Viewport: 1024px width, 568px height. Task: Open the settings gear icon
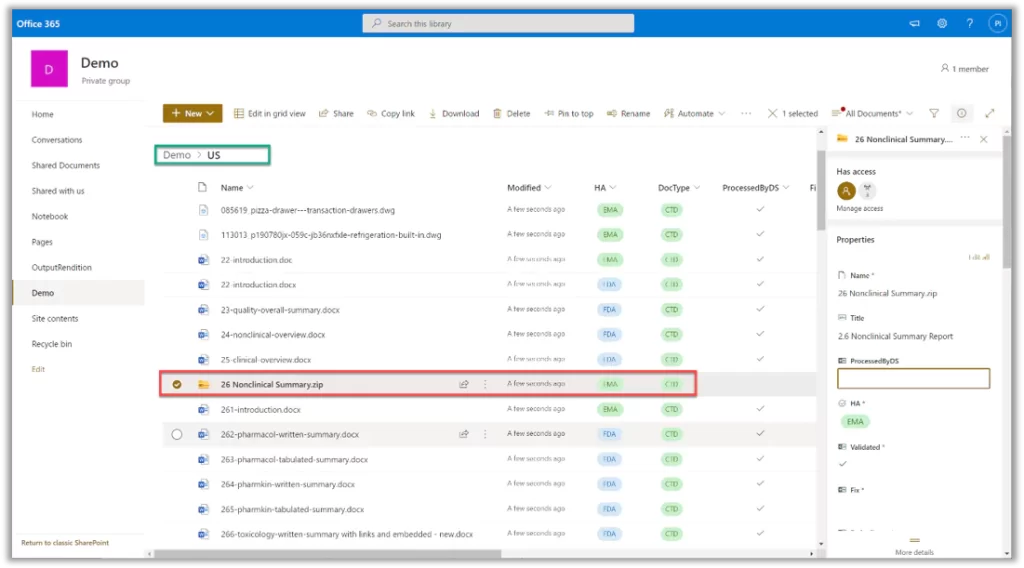[942, 24]
